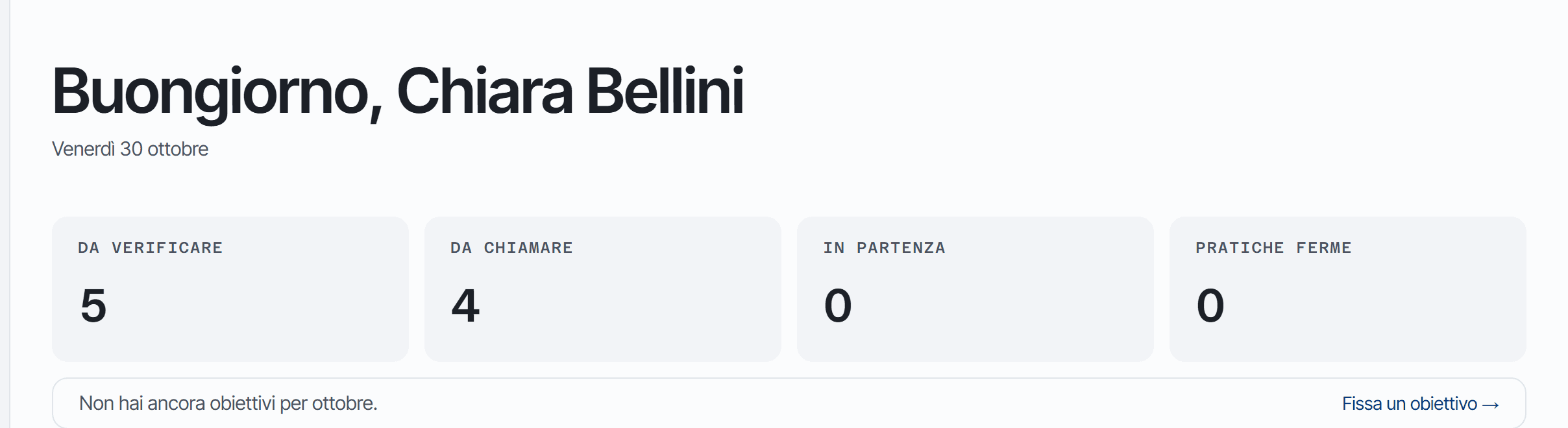Screen dimensions: 1568x428
Task: Click the IN PARTENZA label
Action: (884, 248)
